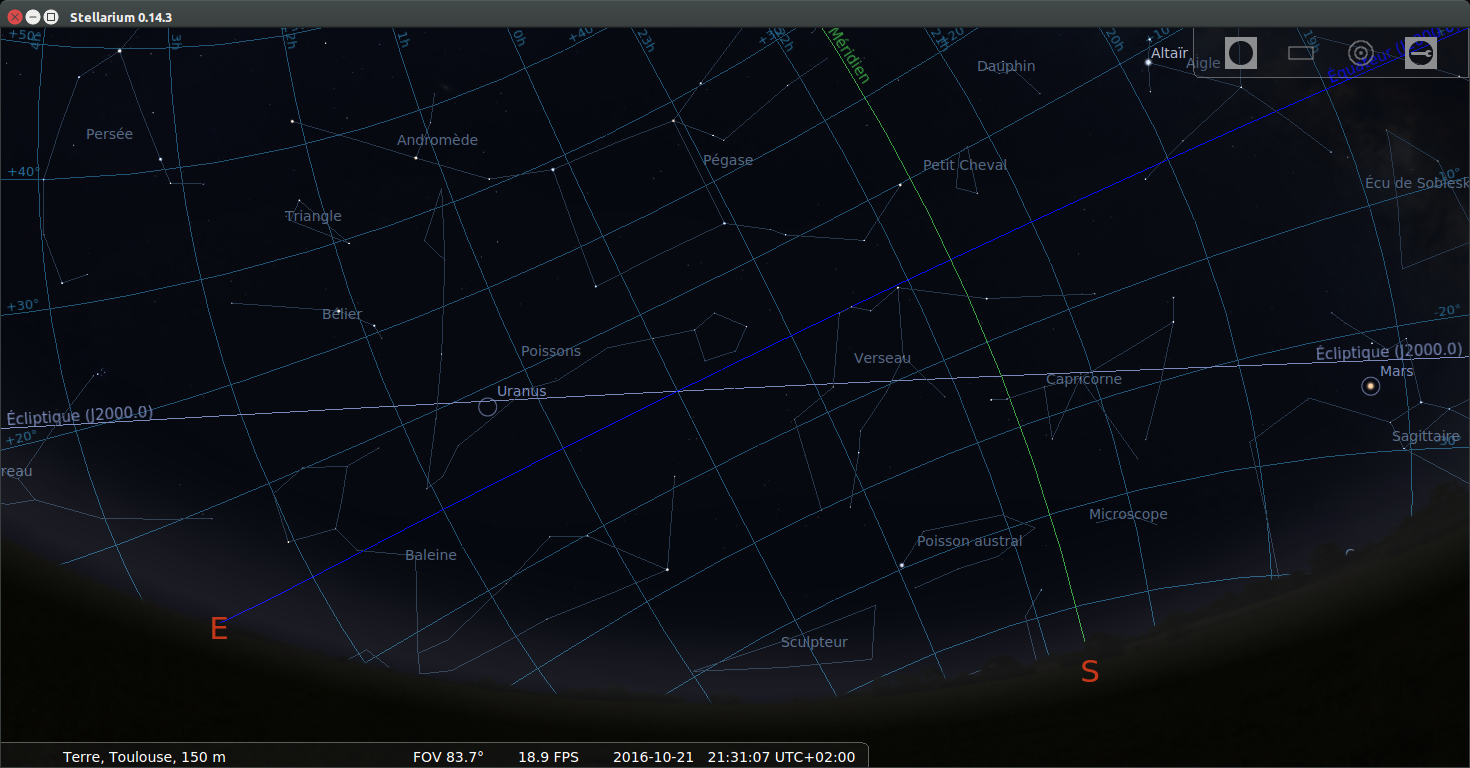Click the star Altaïr

coord(1149,62)
